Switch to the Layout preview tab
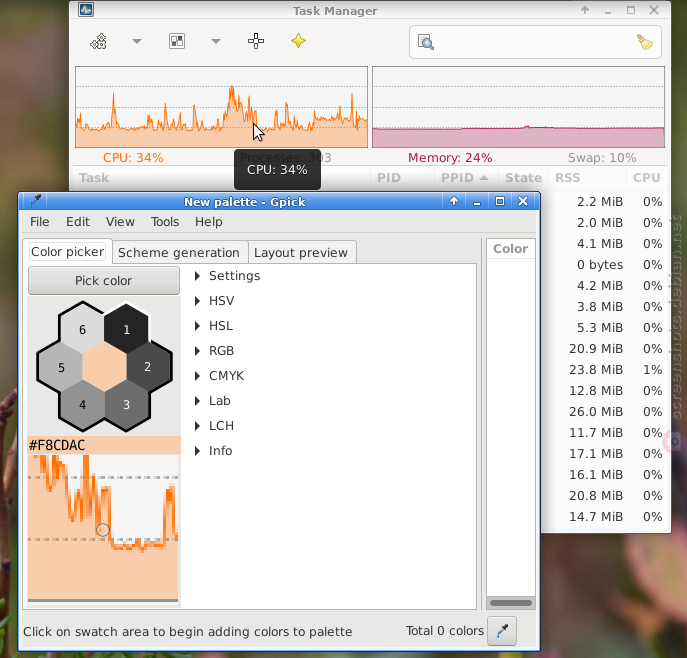The image size is (687, 658). tap(301, 253)
